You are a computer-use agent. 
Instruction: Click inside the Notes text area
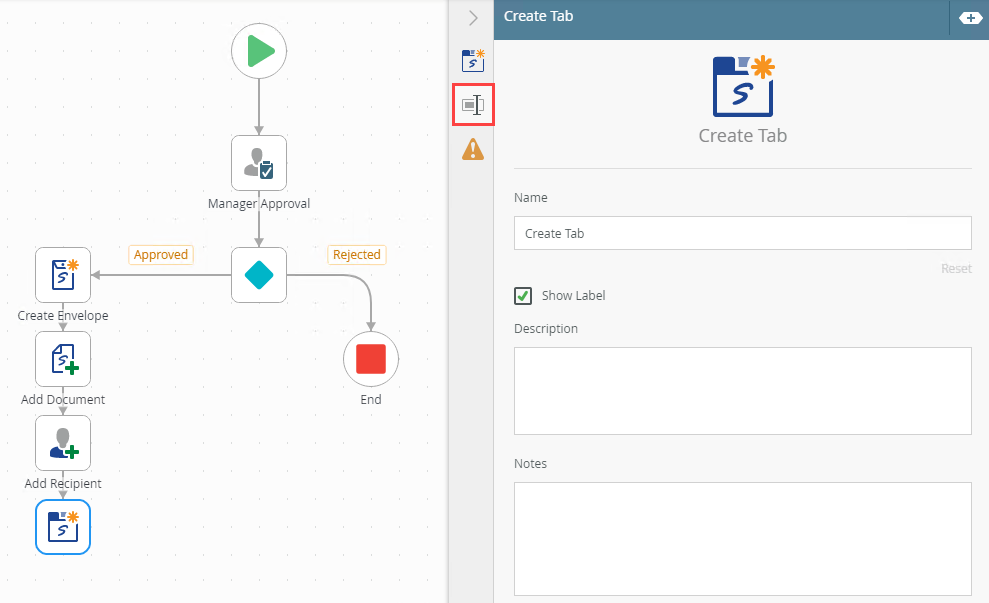click(742, 539)
